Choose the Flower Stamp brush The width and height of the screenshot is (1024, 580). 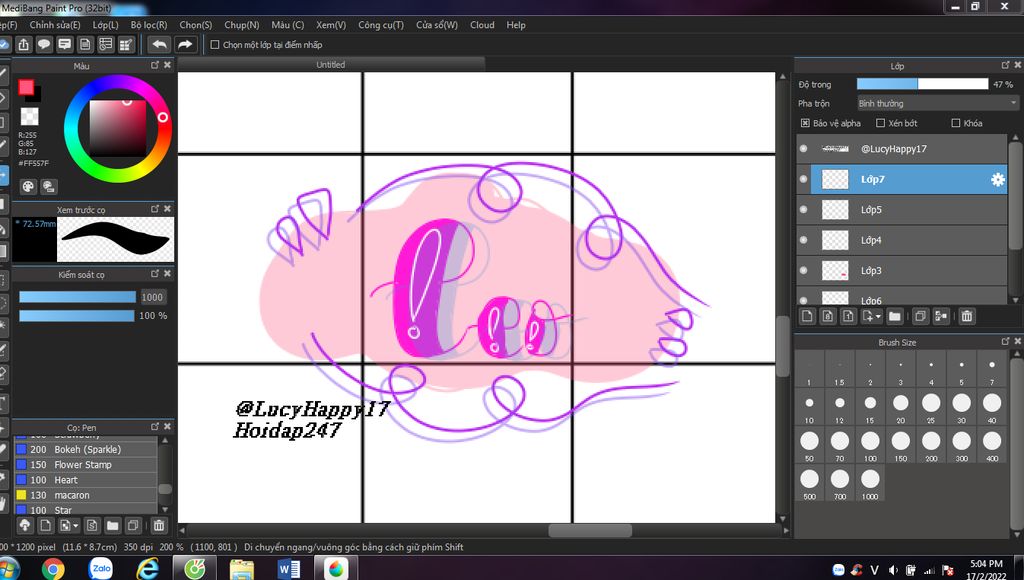86,464
